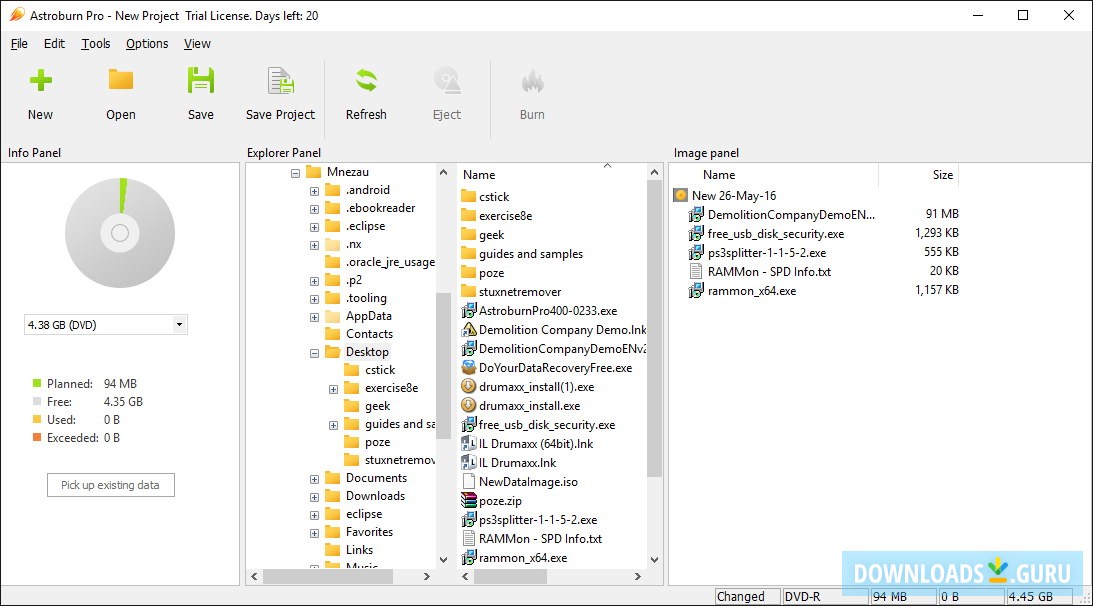Expand the AppData folder tree node
This screenshot has width=1093, height=606.
[x=312, y=315]
